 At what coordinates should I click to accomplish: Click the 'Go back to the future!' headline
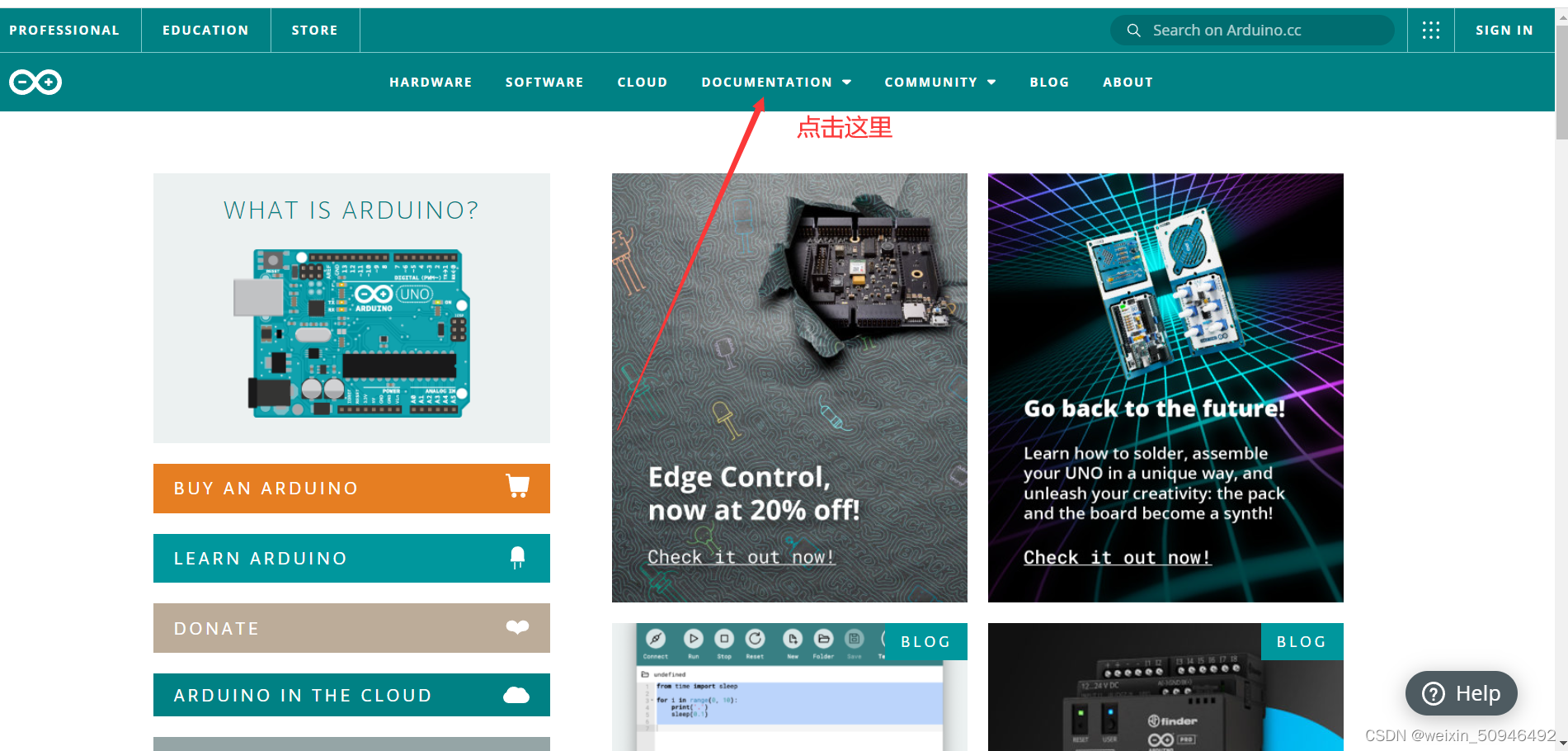click(1154, 409)
